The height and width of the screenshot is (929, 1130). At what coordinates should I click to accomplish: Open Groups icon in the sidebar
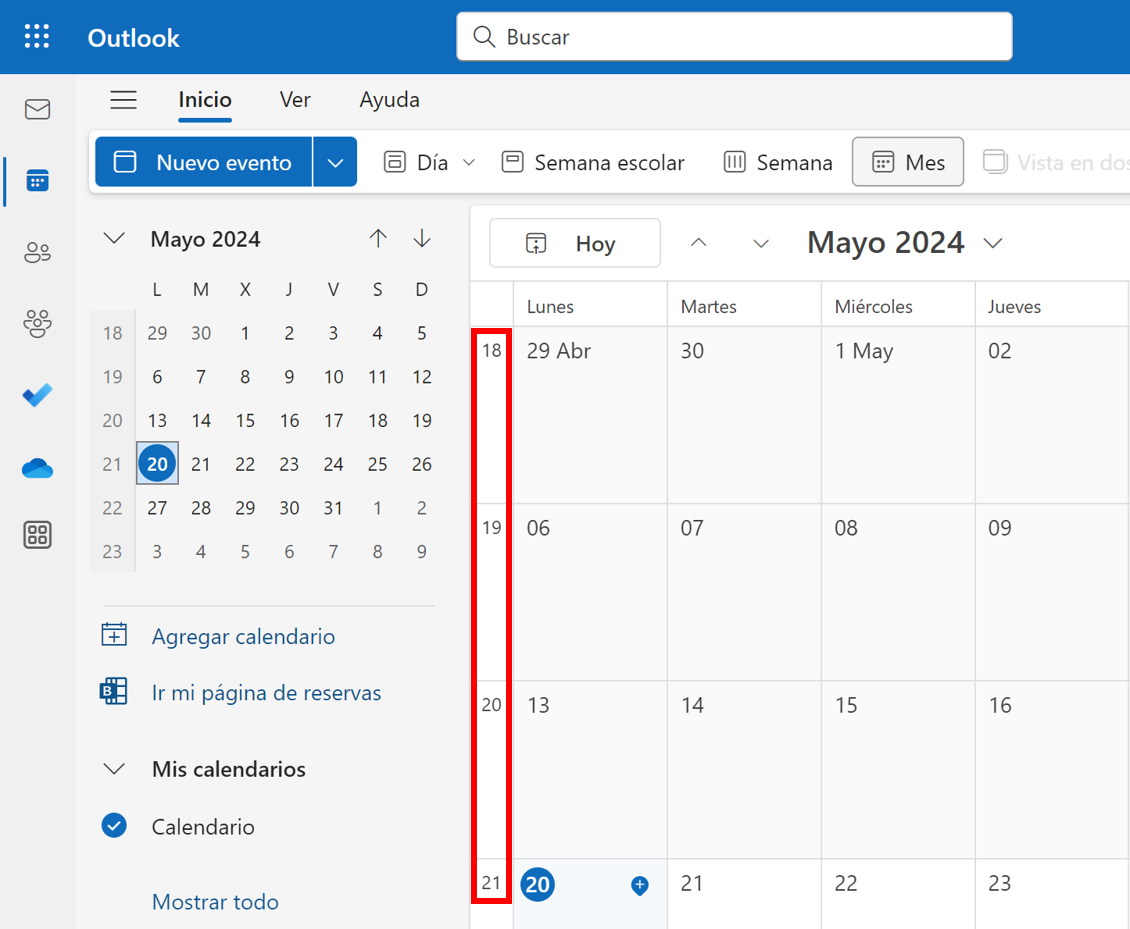click(37, 324)
